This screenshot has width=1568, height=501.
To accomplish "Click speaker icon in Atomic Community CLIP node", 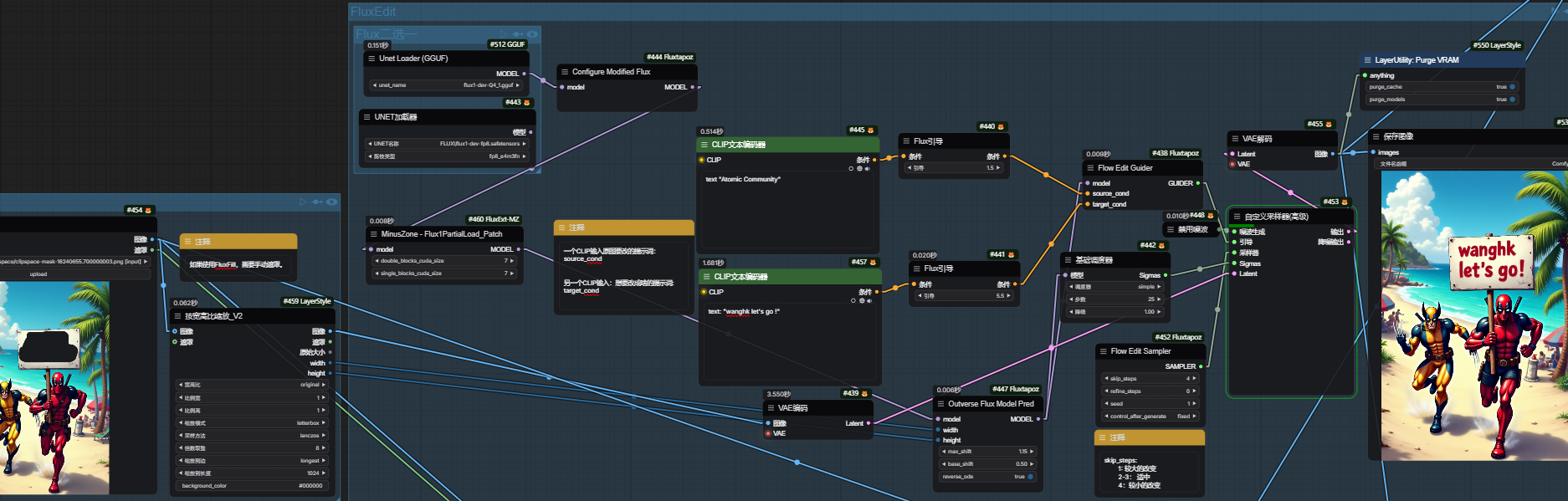I will (867, 169).
